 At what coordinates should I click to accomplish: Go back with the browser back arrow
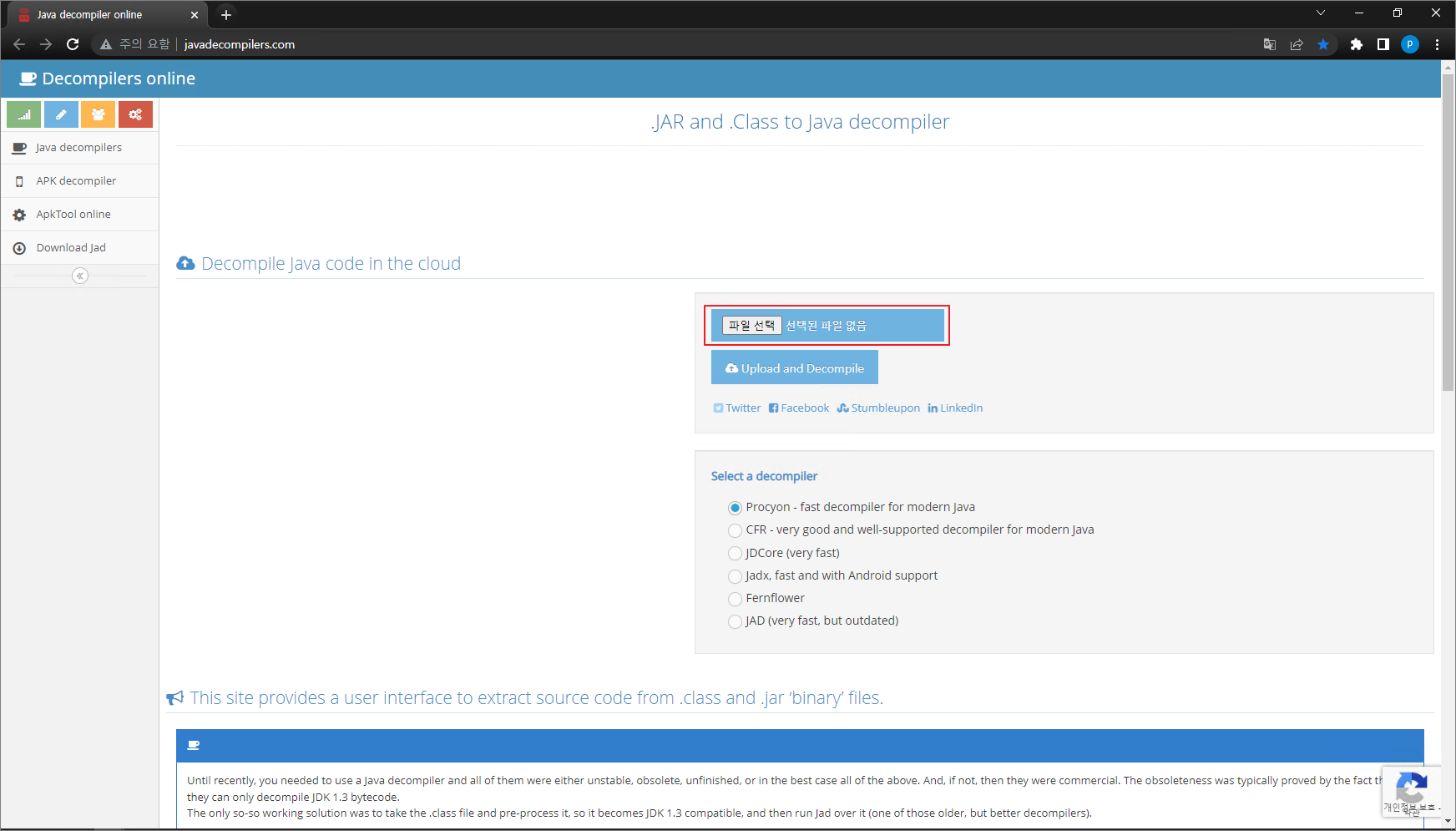pos(19,44)
